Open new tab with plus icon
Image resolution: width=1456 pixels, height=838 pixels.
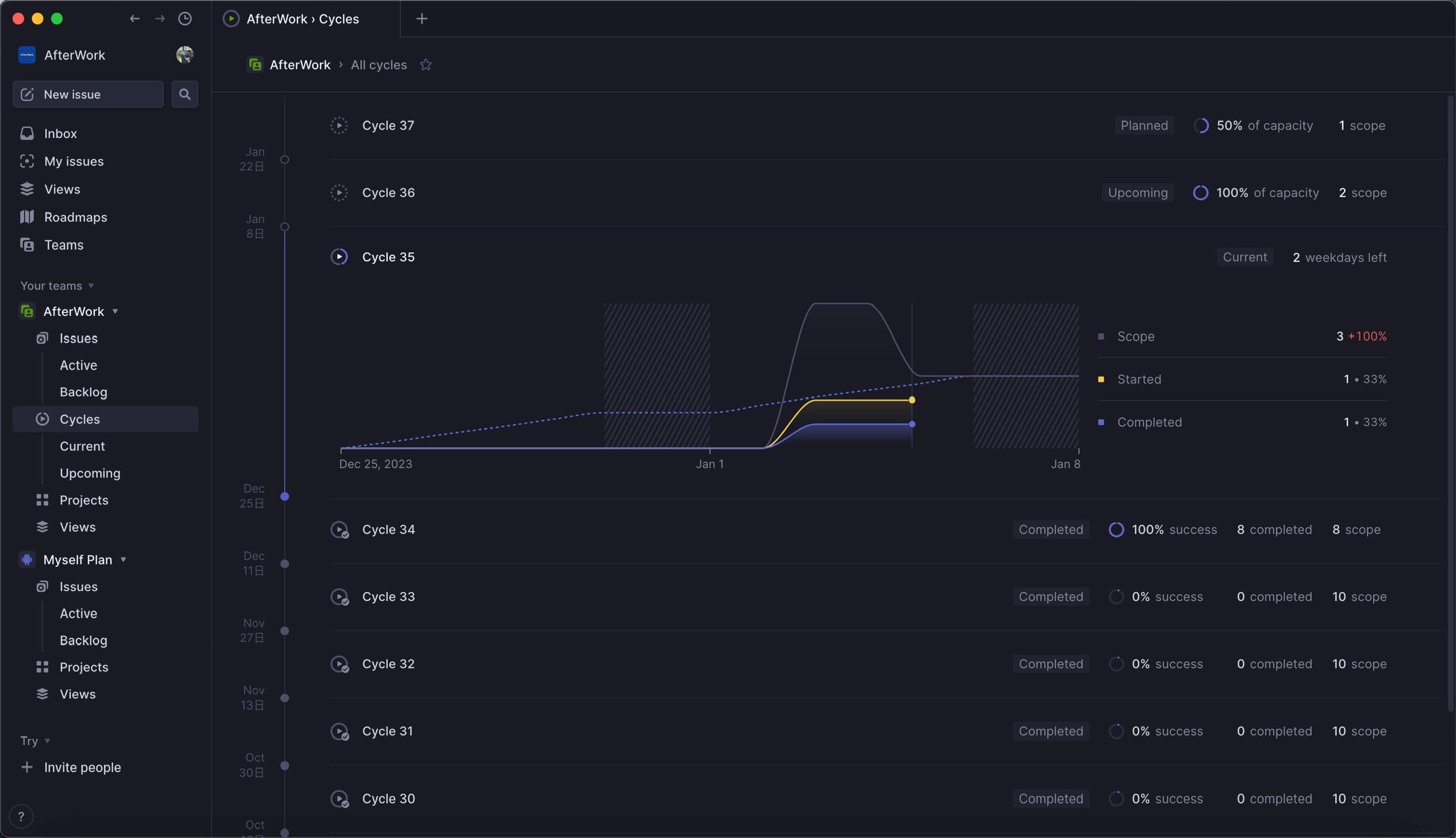click(421, 19)
